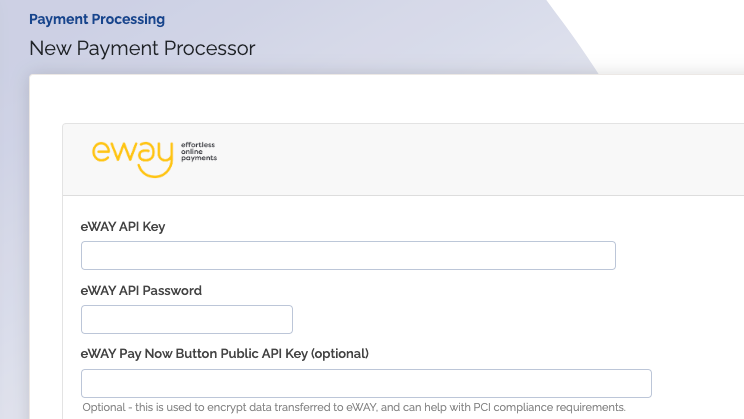Click the gray eWAY header panel

coord(450,160)
